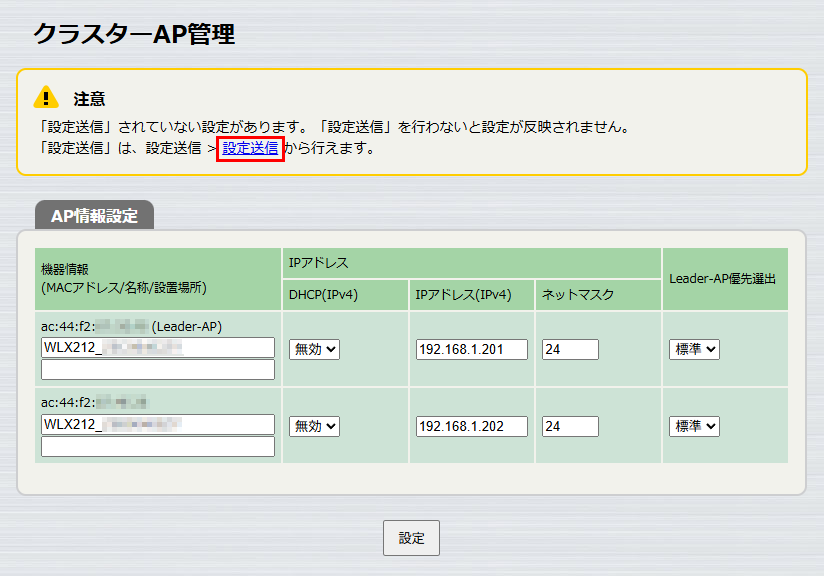This screenshot has width=824, height=576.
Task: Click the netmask 24 field in the second row
Action: (x=569, y=426)
